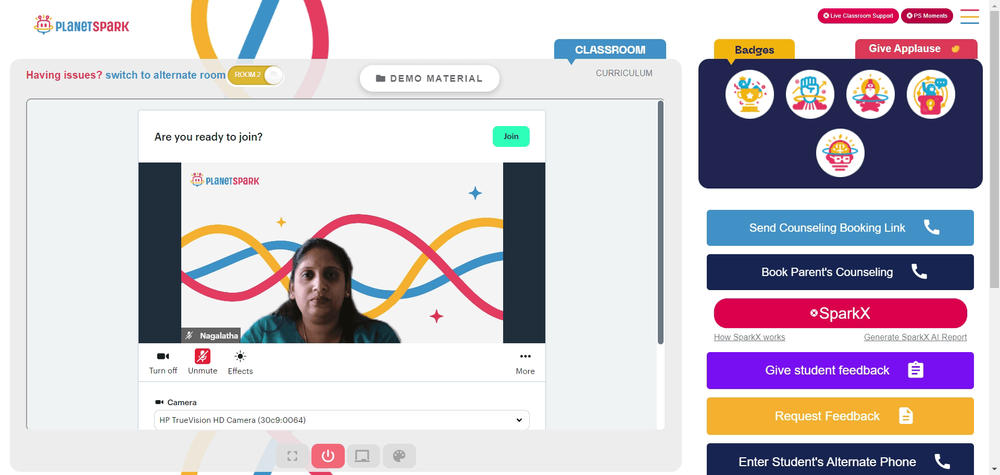Click switch to alternate room link

click(x=165, y=75)
